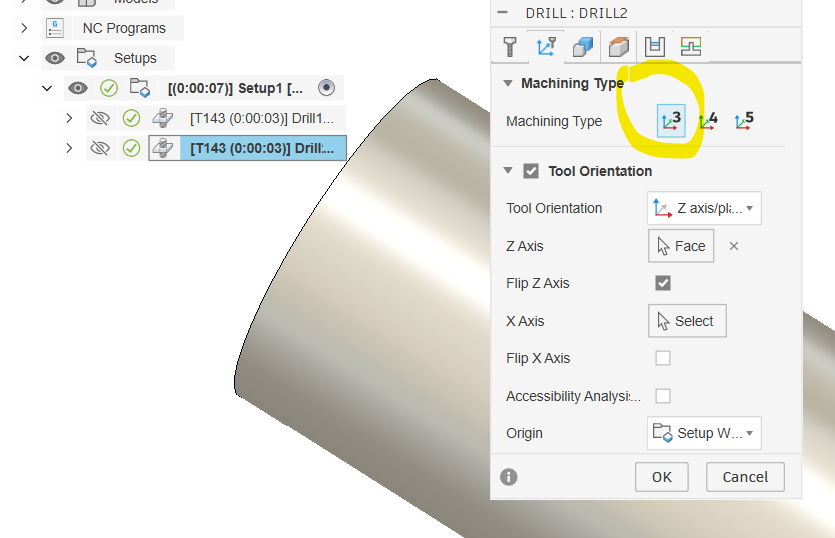Screen dimensions: 835x538
Task: Show the hidden Drill1 operation
Action: [99, 118]
